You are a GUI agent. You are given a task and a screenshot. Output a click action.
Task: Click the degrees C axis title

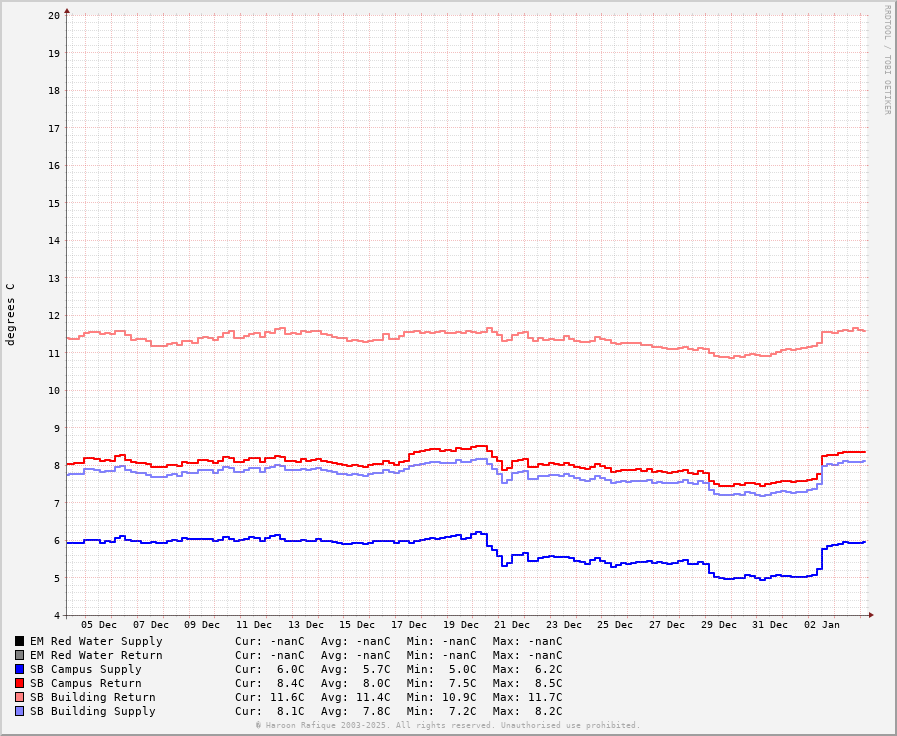coord(11,314)
